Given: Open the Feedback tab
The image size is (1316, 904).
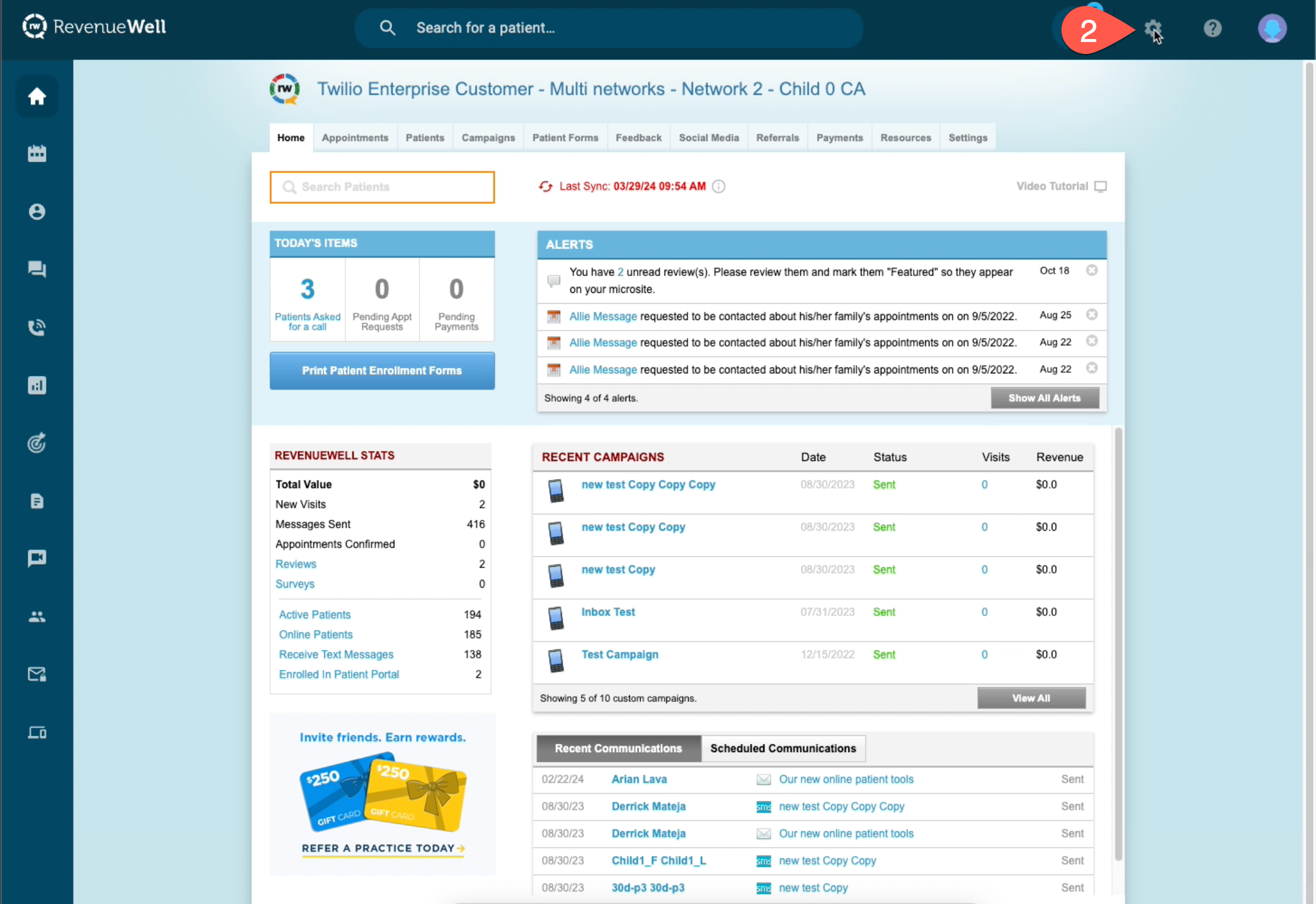Looking at the screenshot, I should tap(638, 137).
